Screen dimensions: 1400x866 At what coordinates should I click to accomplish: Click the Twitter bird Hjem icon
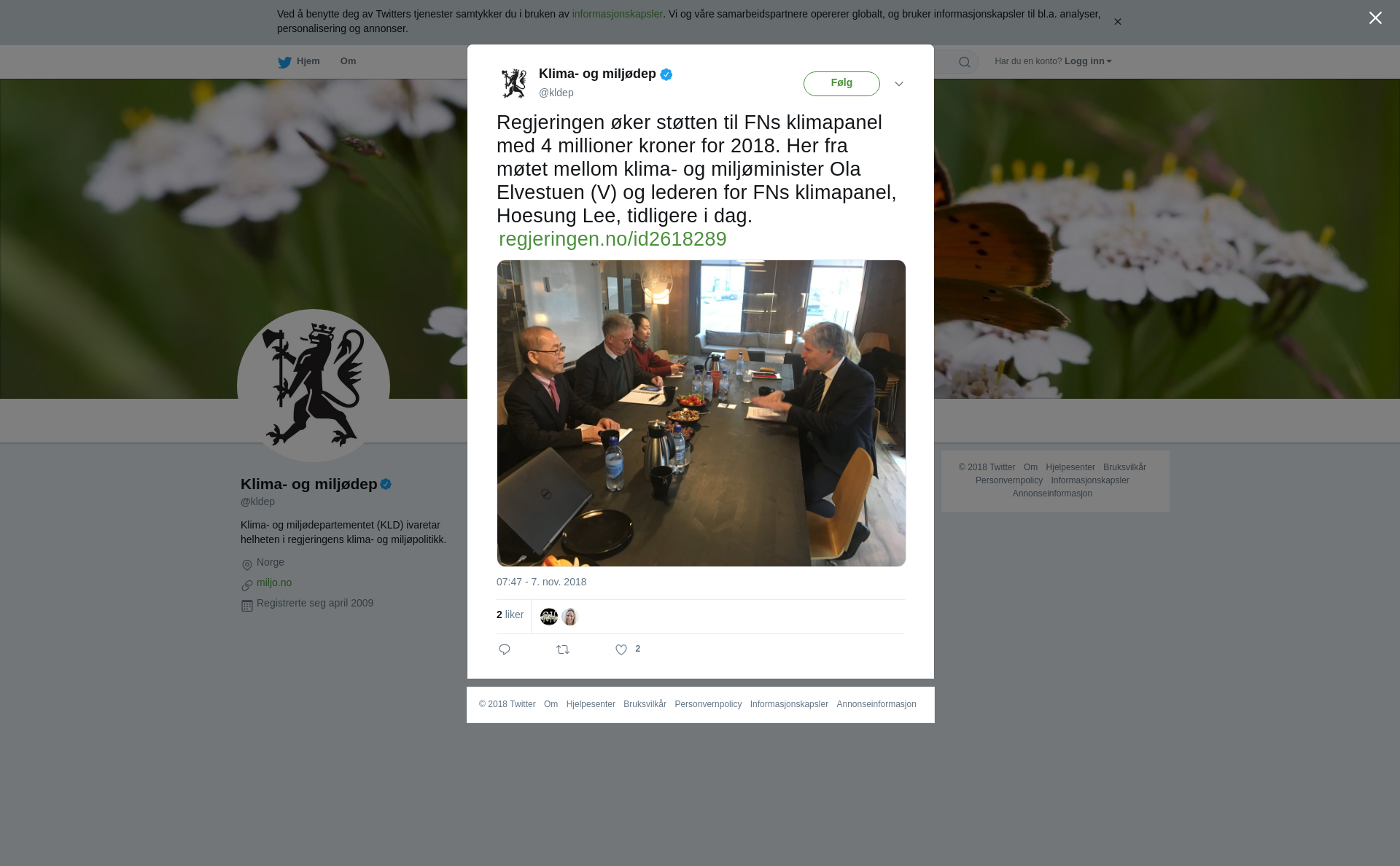[x=284, y=62]
